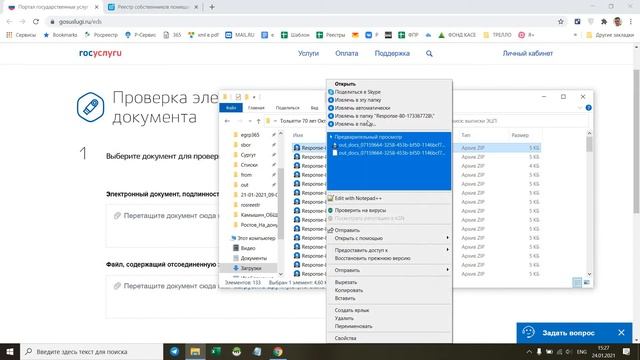Open Explorer recent locations dropdown
This screenshot has width=640, height=360.
pos(250,121)
